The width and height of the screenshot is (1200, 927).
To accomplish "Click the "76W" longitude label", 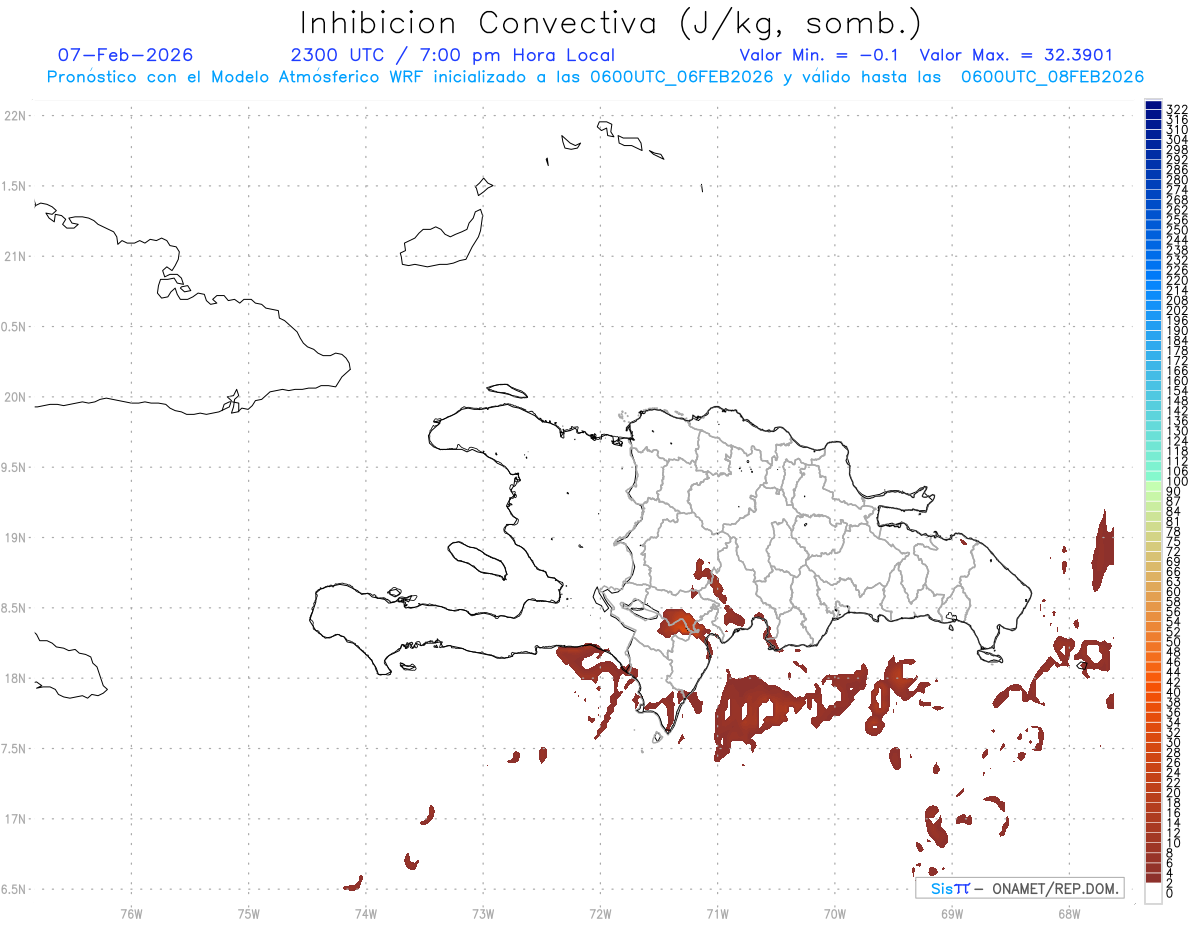I will point(132,914).
